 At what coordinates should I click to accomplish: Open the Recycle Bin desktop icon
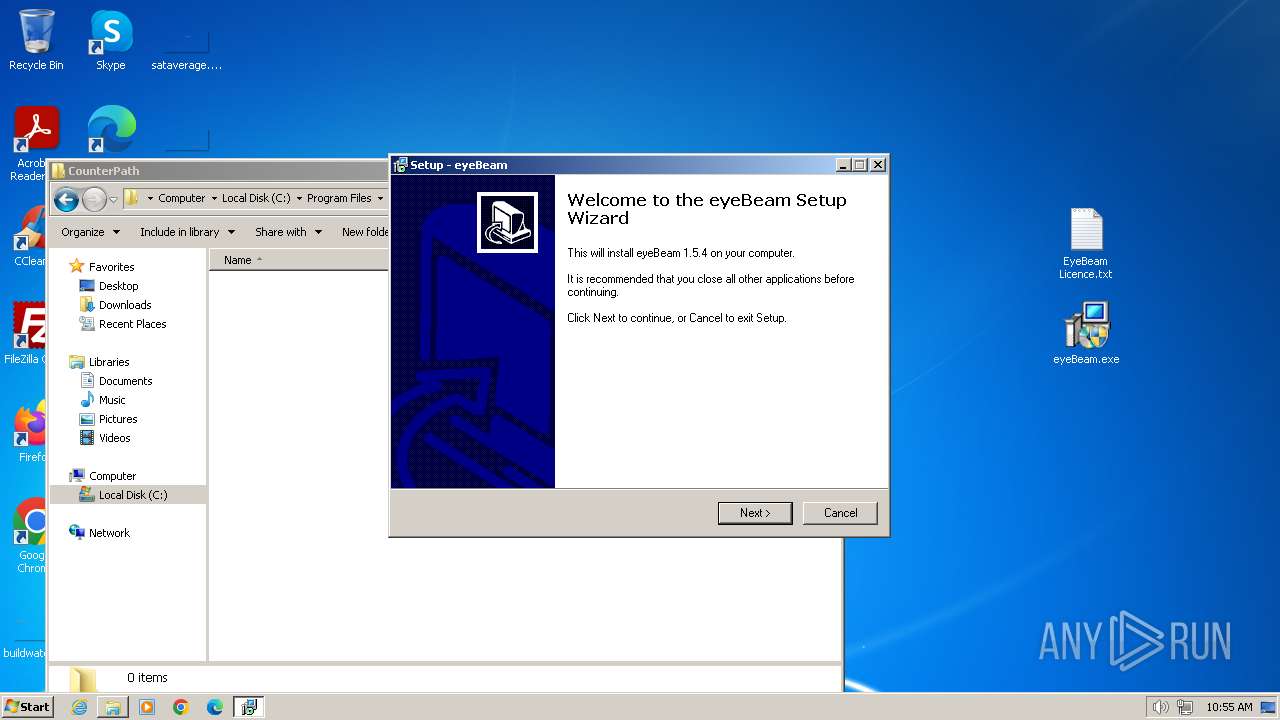(x=36, y=40)
